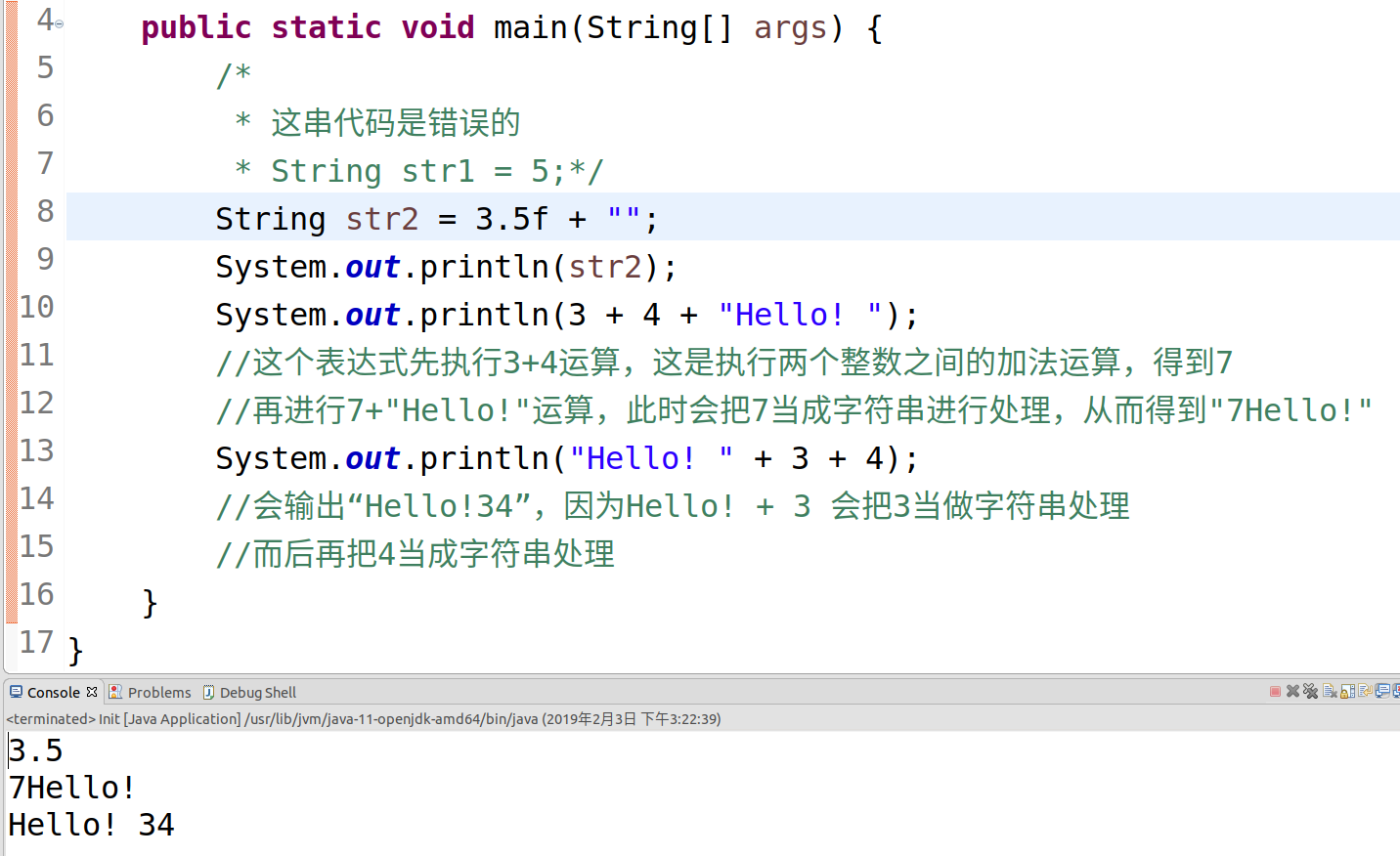Click comment '这串代码是错误的'

(395, 123)
